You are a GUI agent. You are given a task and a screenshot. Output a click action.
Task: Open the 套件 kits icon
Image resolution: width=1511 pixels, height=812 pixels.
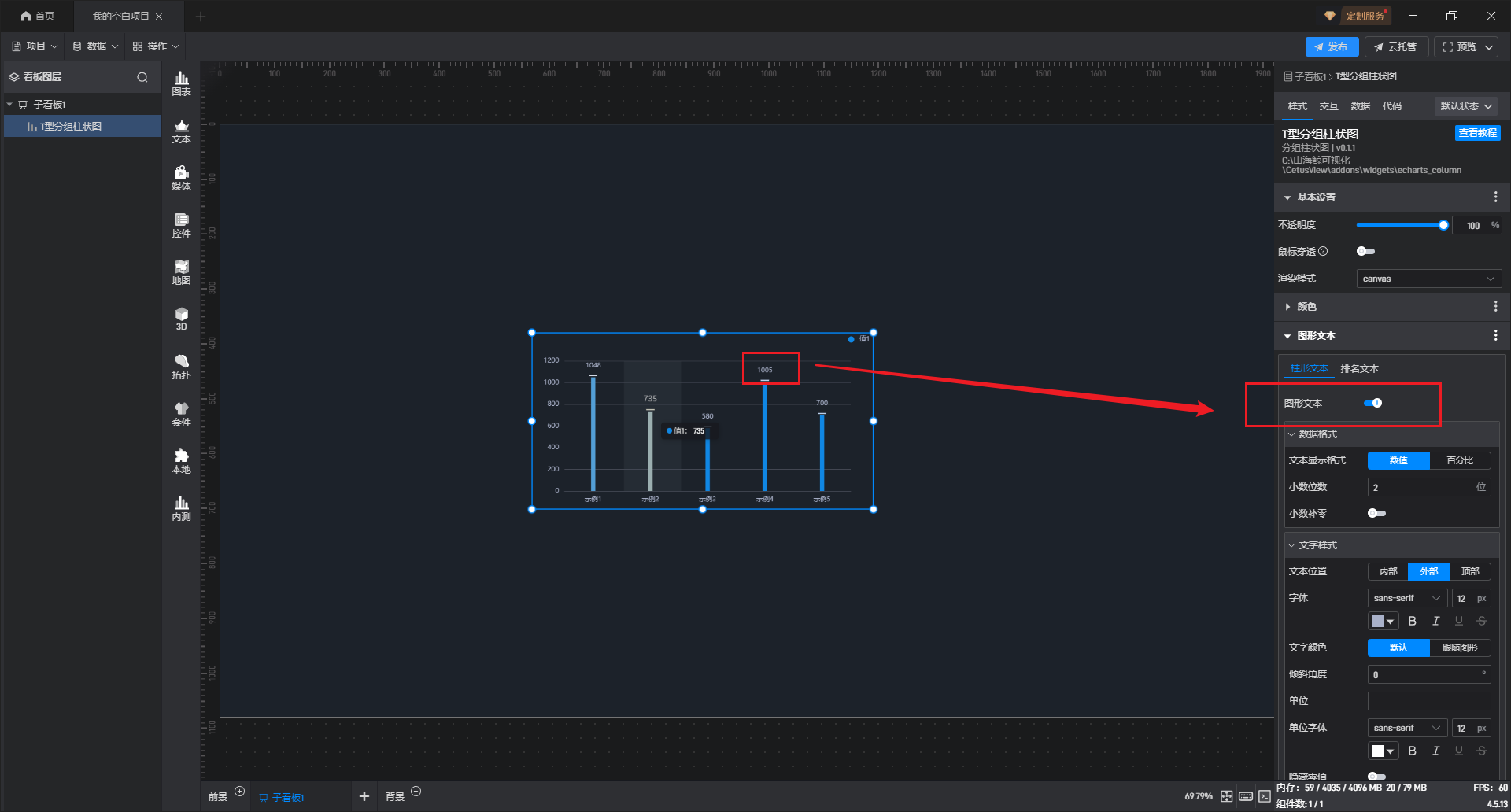coord(181,413)
